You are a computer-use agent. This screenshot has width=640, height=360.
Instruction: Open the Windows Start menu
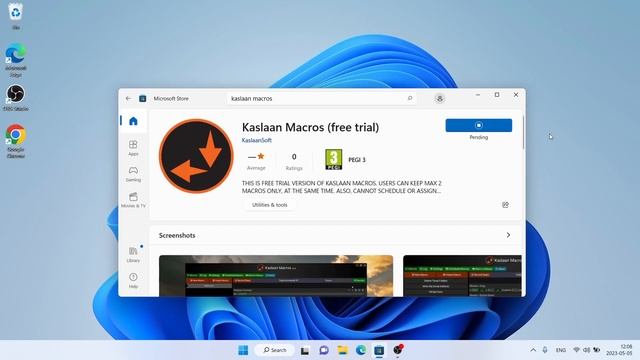243,350
